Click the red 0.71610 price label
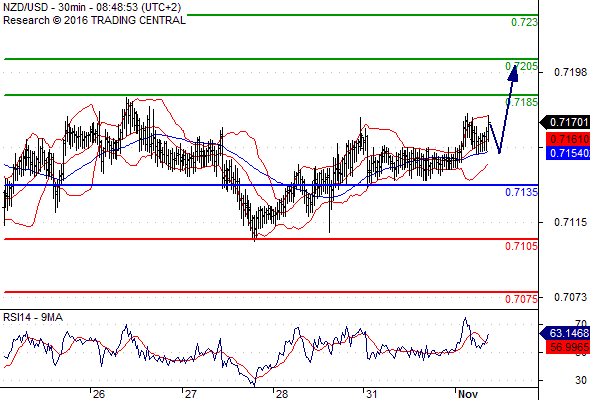The width and height of the screenshot is (590, 400). coord(568,139)
